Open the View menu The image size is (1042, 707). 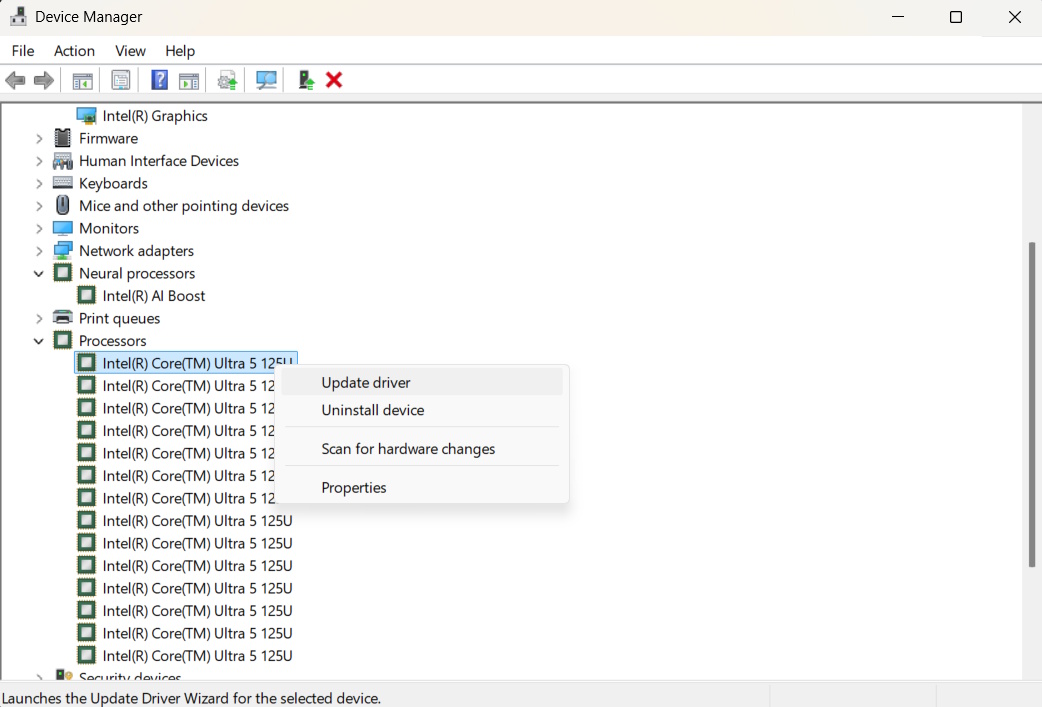click(130, 51)
